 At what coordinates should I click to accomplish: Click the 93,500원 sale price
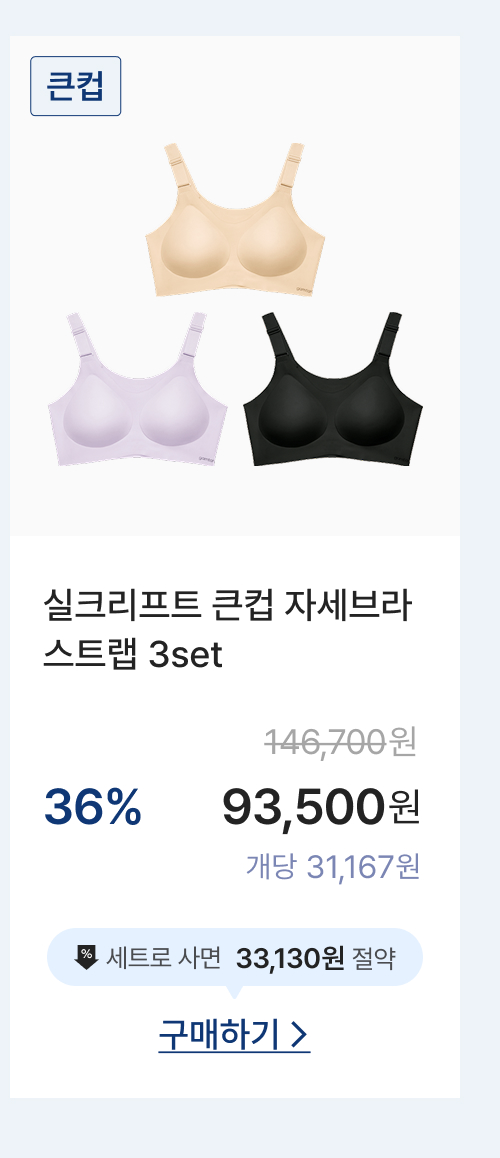point(321,807)
